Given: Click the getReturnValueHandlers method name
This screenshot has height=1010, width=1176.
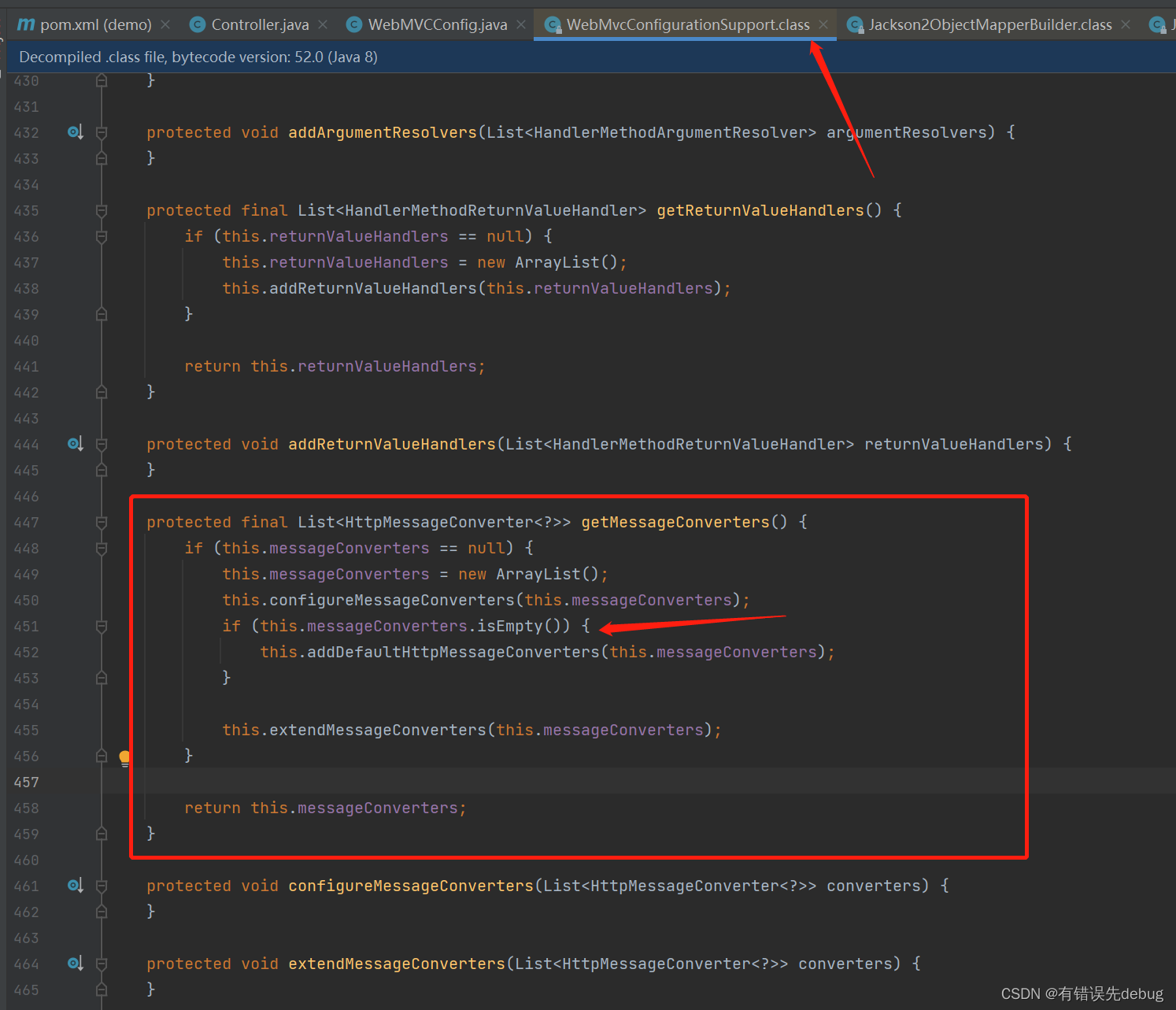Looking at the screenshot, I should [x=760, y=210].
